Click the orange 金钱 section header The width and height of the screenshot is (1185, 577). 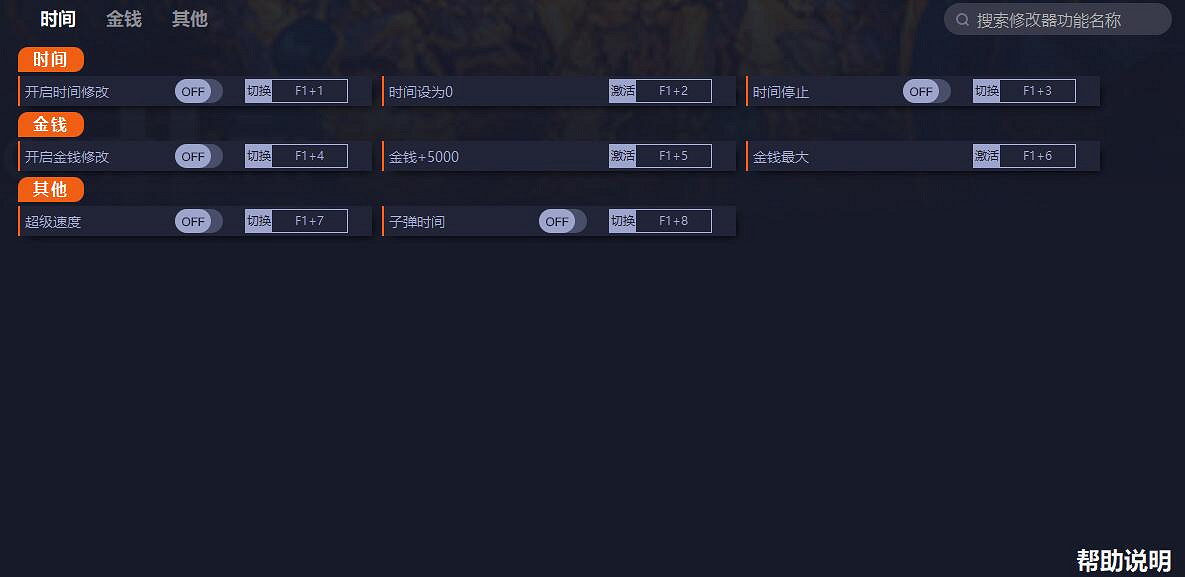click(x=50, y=125)
